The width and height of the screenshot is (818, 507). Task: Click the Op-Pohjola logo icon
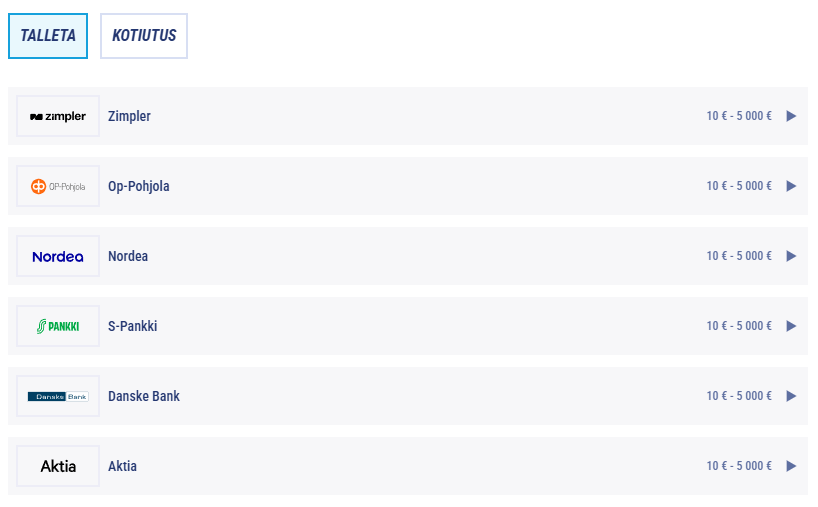click(x=58, y=186)
